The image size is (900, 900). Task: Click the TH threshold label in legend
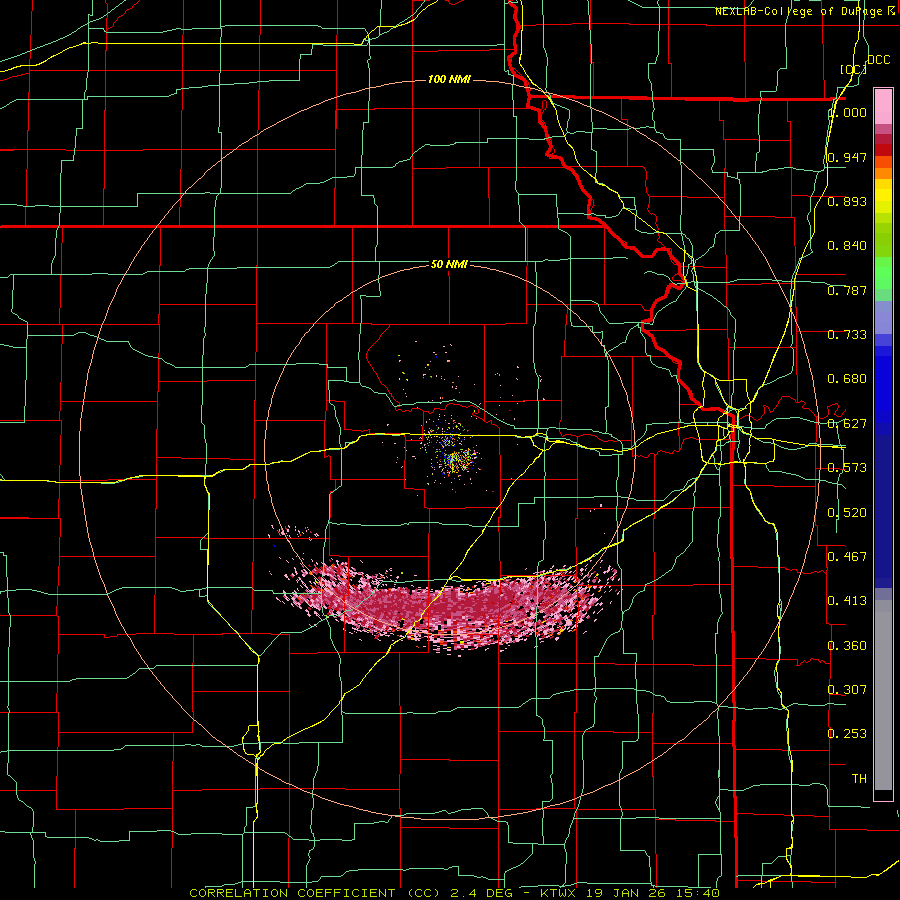[859, 779]
